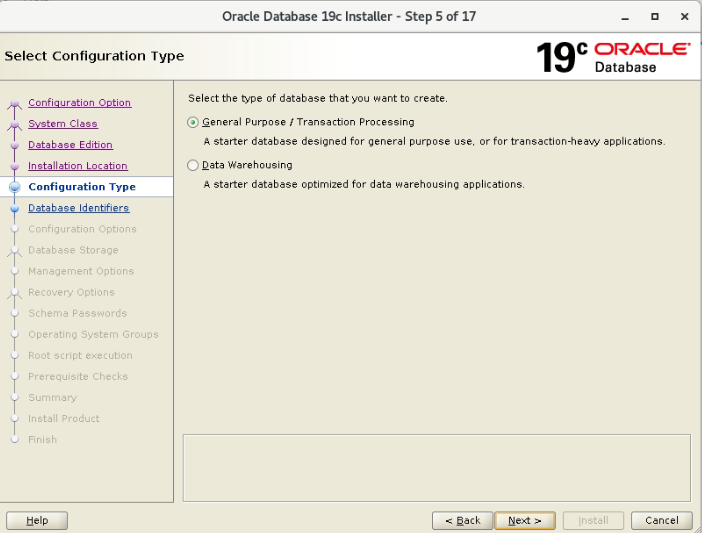Click the step bullet beside Configuration Option
Screen dimensions: 702x533
pos(14,103)
